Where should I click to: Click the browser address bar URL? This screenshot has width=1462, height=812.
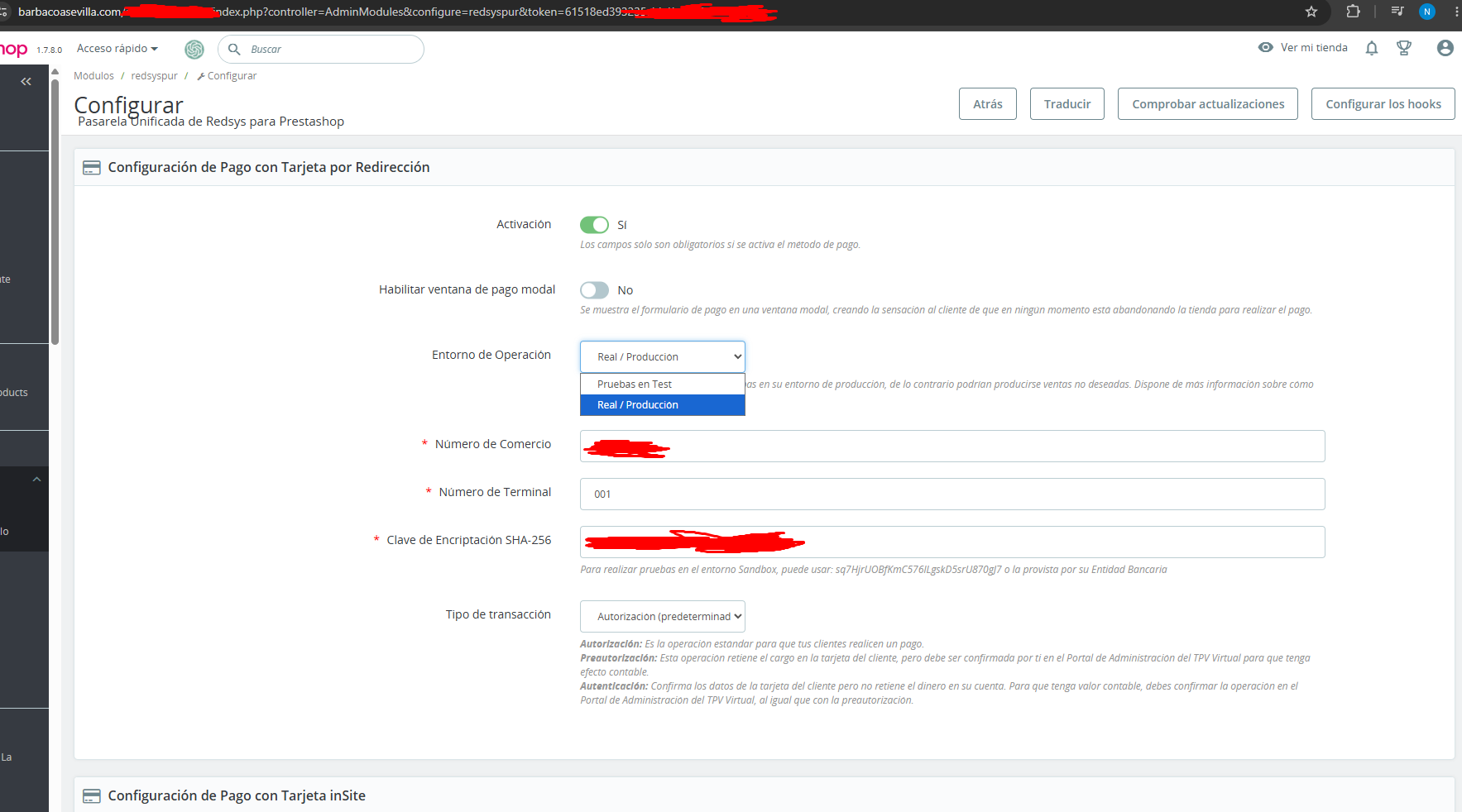397,12
